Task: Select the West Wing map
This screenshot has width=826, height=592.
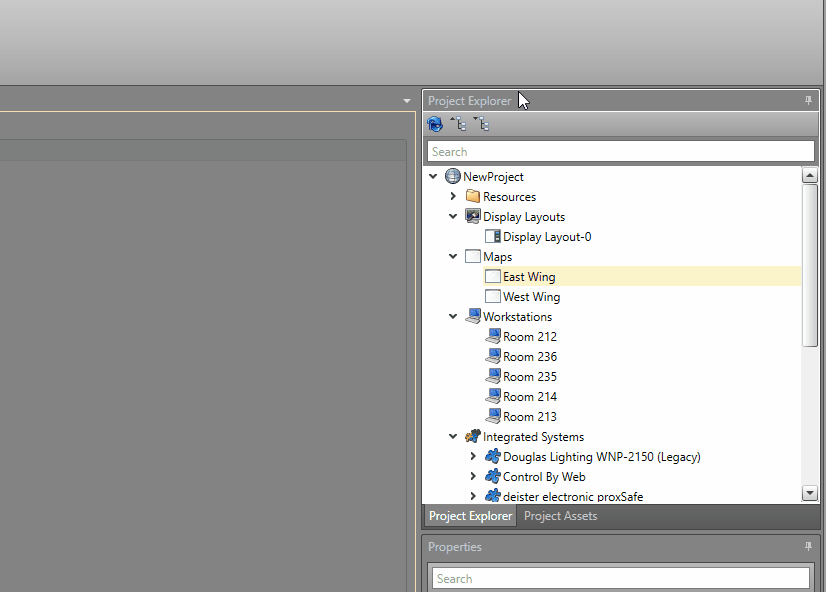Action: 531,297
